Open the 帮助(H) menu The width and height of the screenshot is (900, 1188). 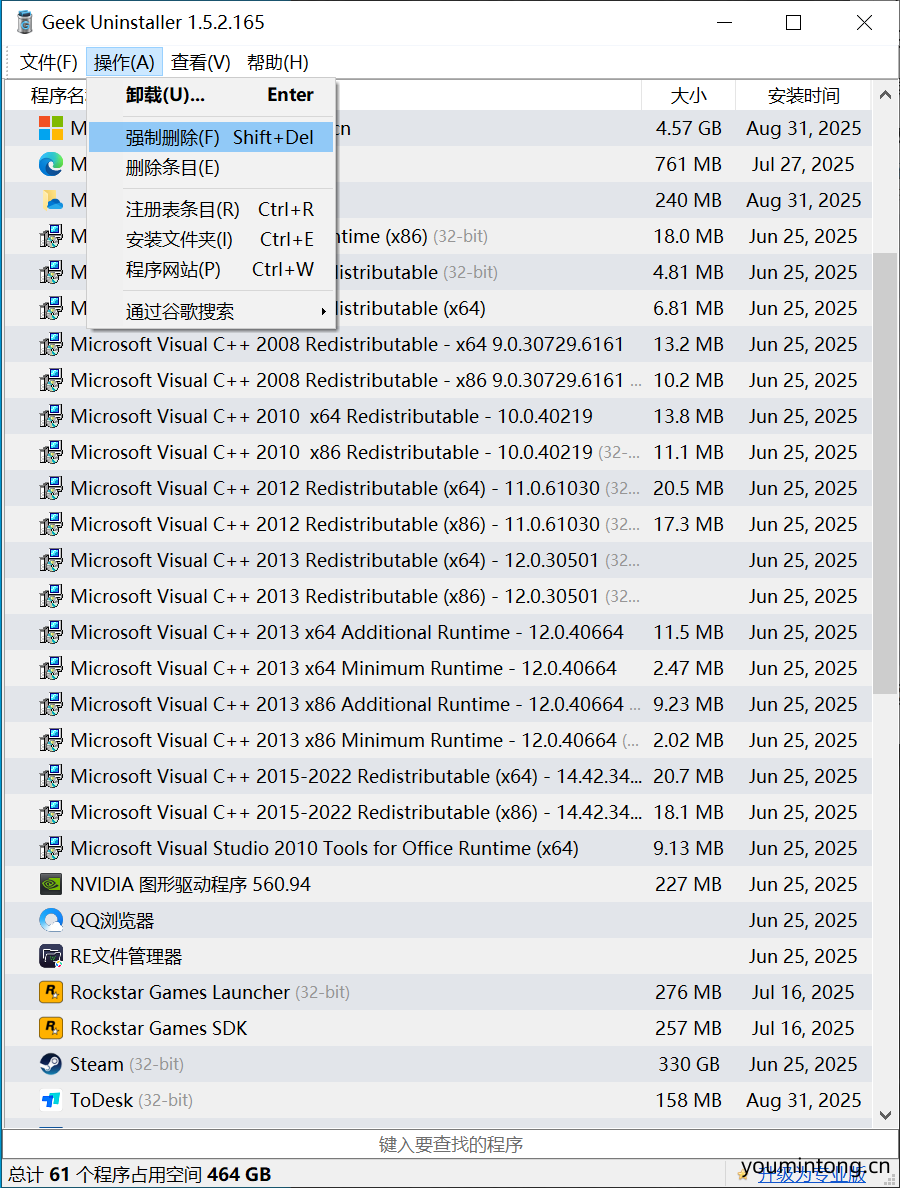[x=278, y=62]
